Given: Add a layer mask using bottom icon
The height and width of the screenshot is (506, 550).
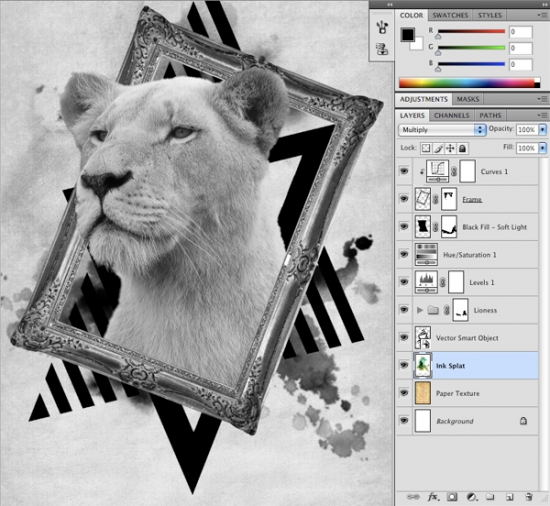Looking at the screenshot, I should click(x=452, y=497).
